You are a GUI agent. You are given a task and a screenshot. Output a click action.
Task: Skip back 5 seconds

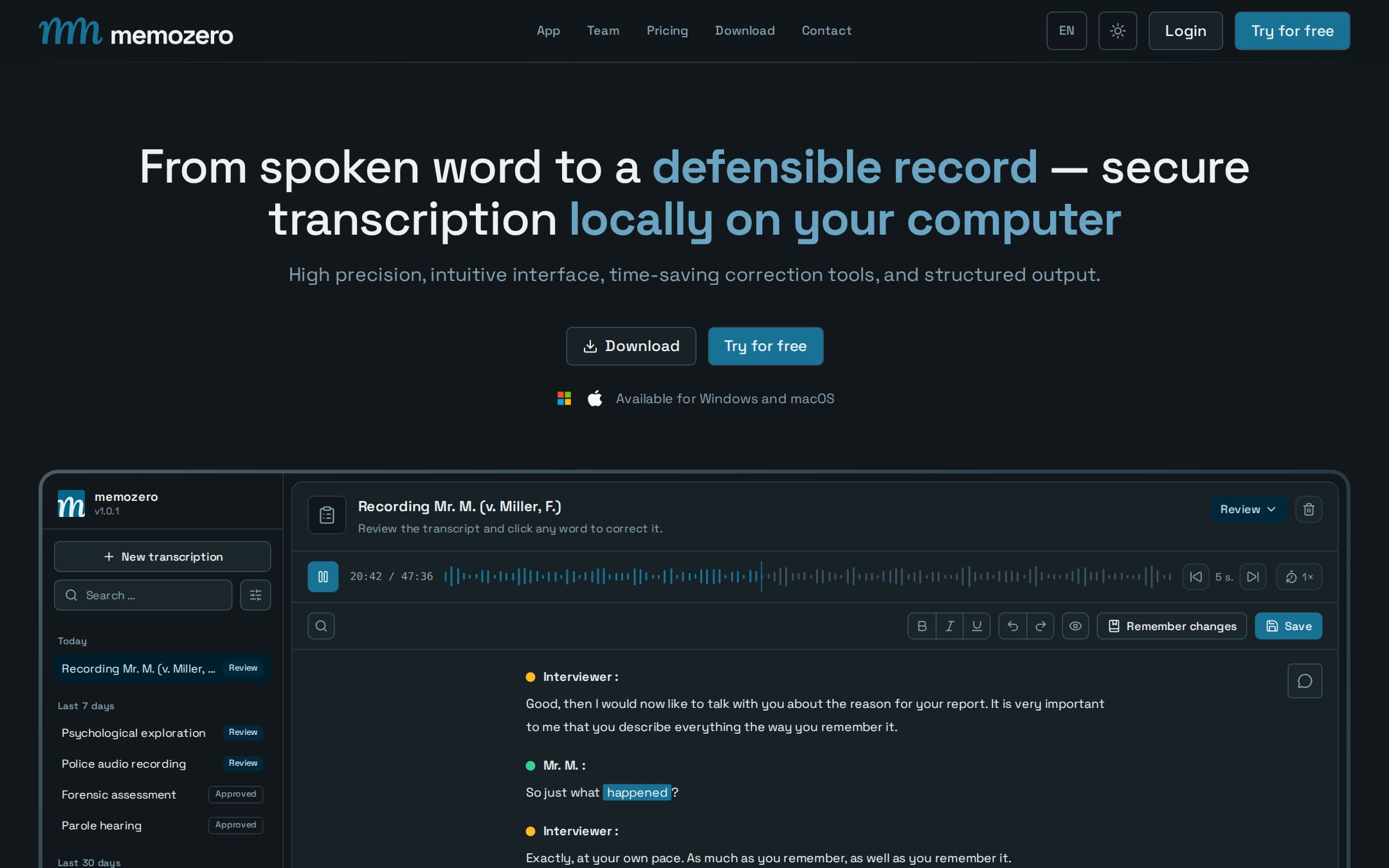(x=1195, y=577)
